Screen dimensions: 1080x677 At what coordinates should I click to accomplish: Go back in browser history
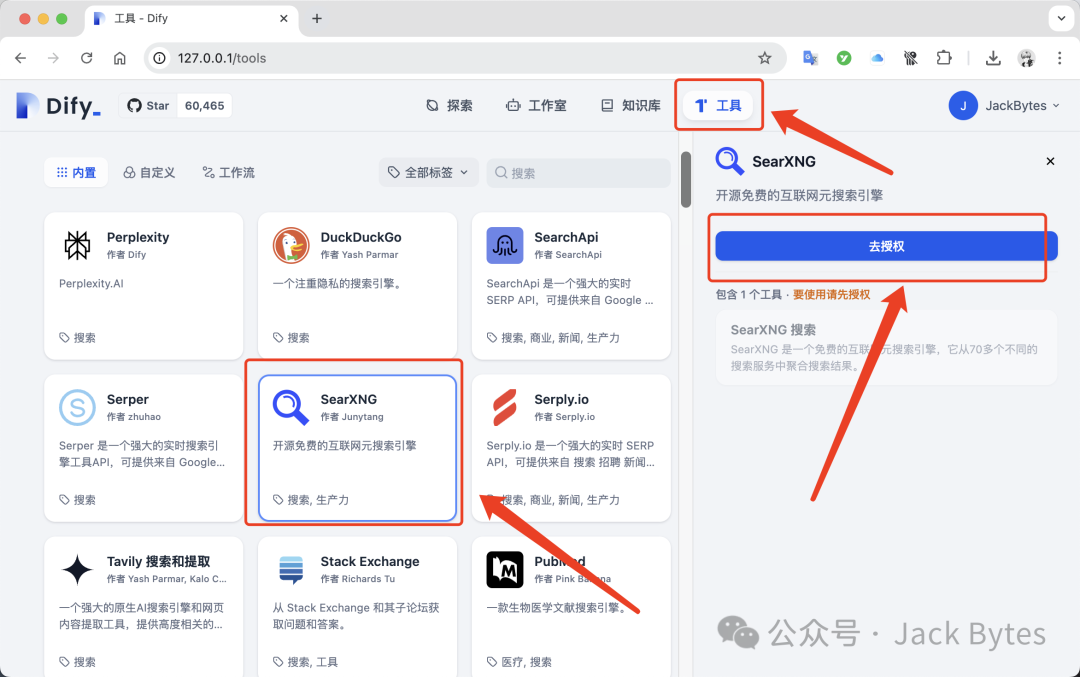(x=21, y=58)
